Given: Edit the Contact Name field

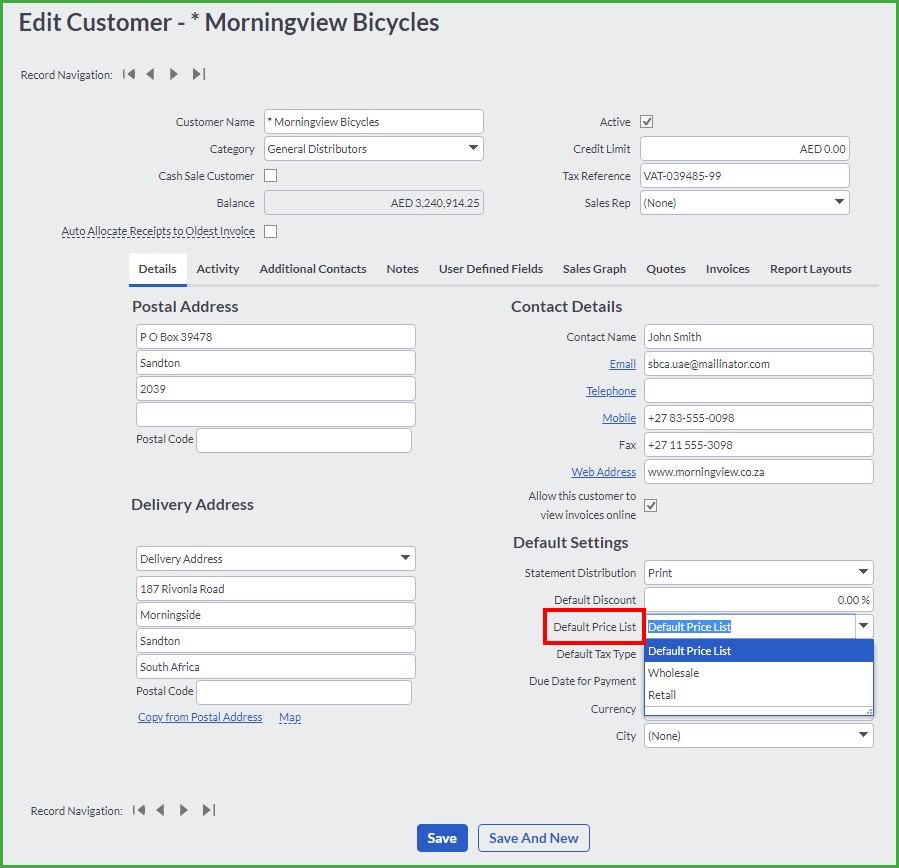Looking at the screenshot, I should [759, 337].
